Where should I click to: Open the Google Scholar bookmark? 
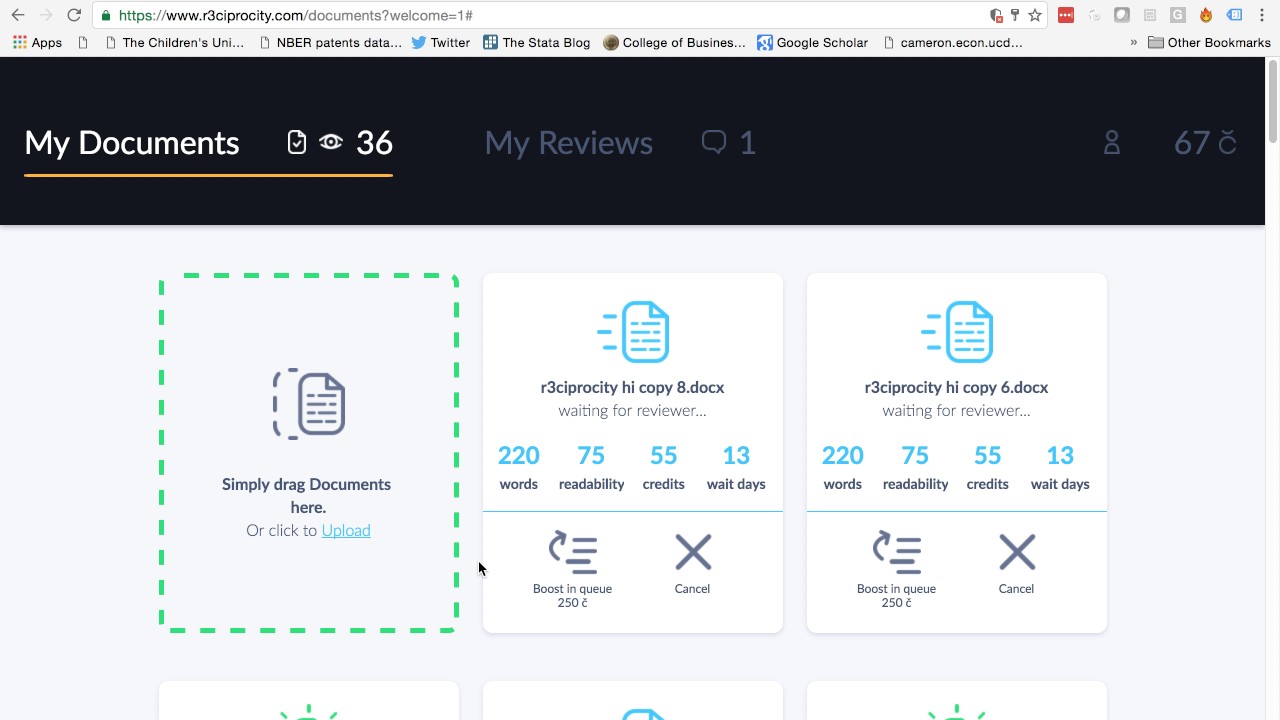[812, 43]
